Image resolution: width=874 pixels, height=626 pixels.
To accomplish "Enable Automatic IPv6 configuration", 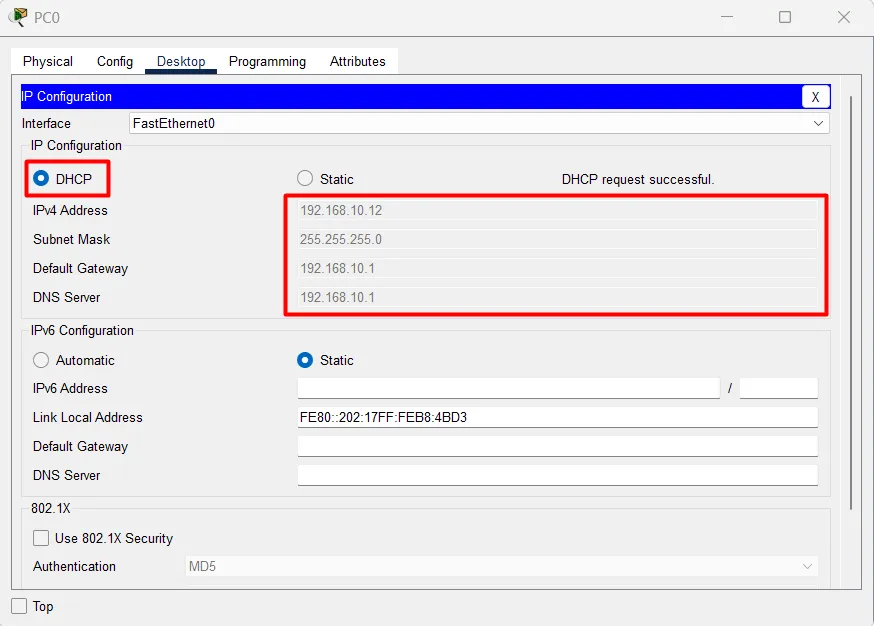I will tap(41, 360).
